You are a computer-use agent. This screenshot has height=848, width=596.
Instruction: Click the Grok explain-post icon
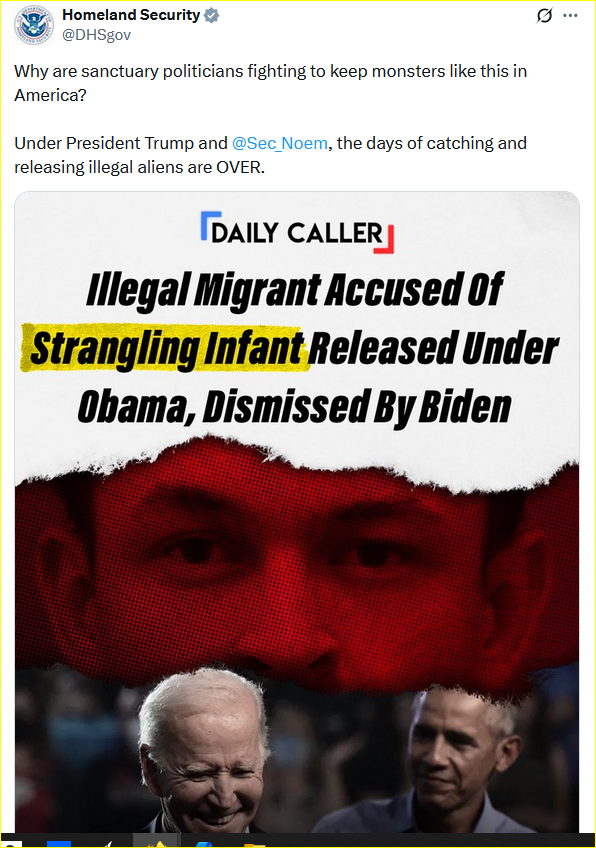pos(544,16)
